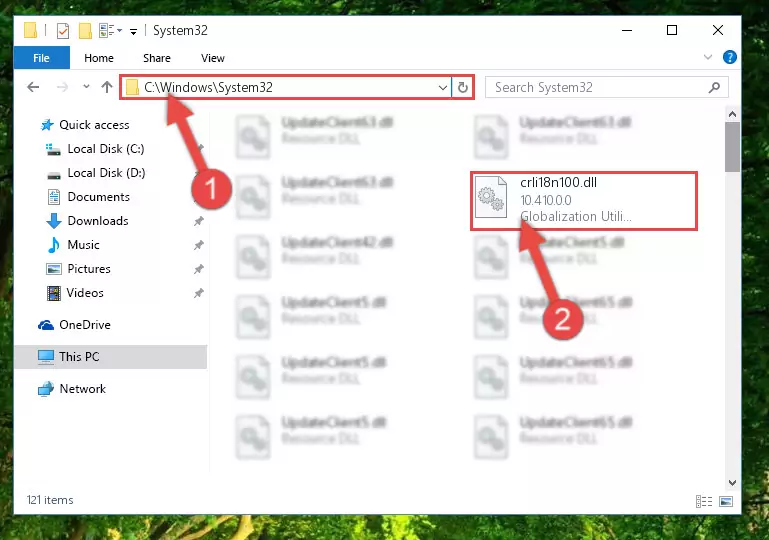Image resolution: width=769 pixels, height=540 pixels.
Task: Close the System32 window
Action: [x=718, y=30]
